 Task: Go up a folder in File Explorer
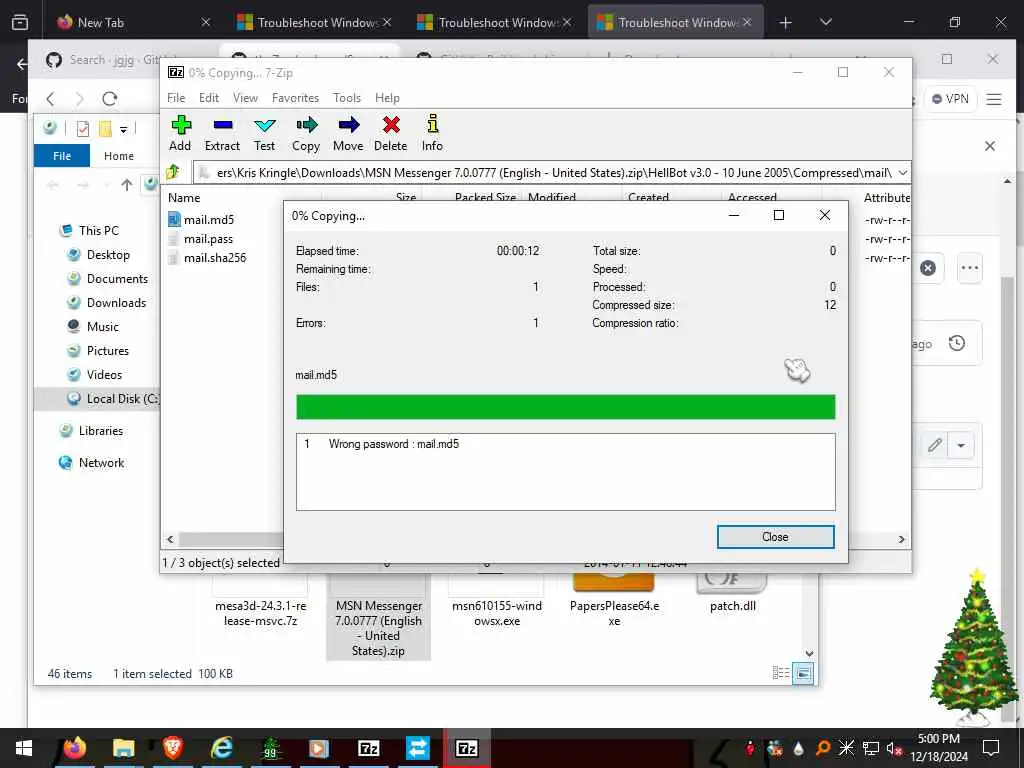click(127, 185)
